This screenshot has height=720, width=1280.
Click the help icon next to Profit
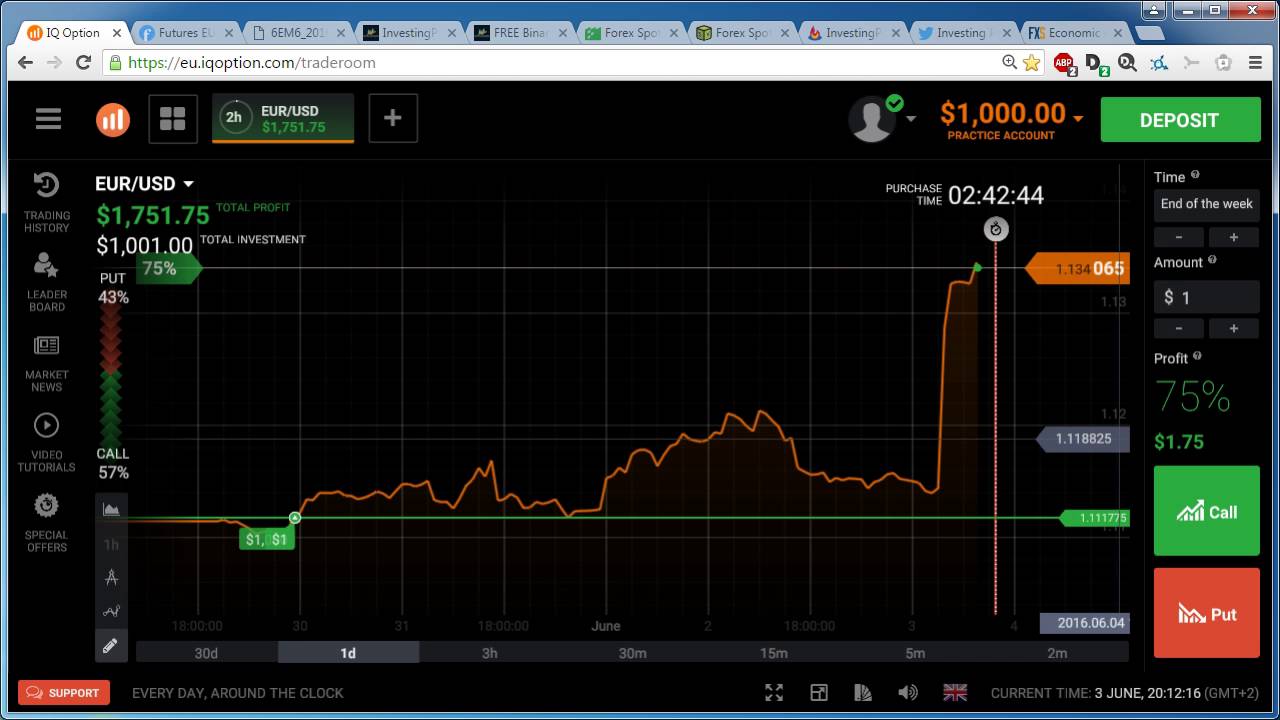pos(1197,356)
